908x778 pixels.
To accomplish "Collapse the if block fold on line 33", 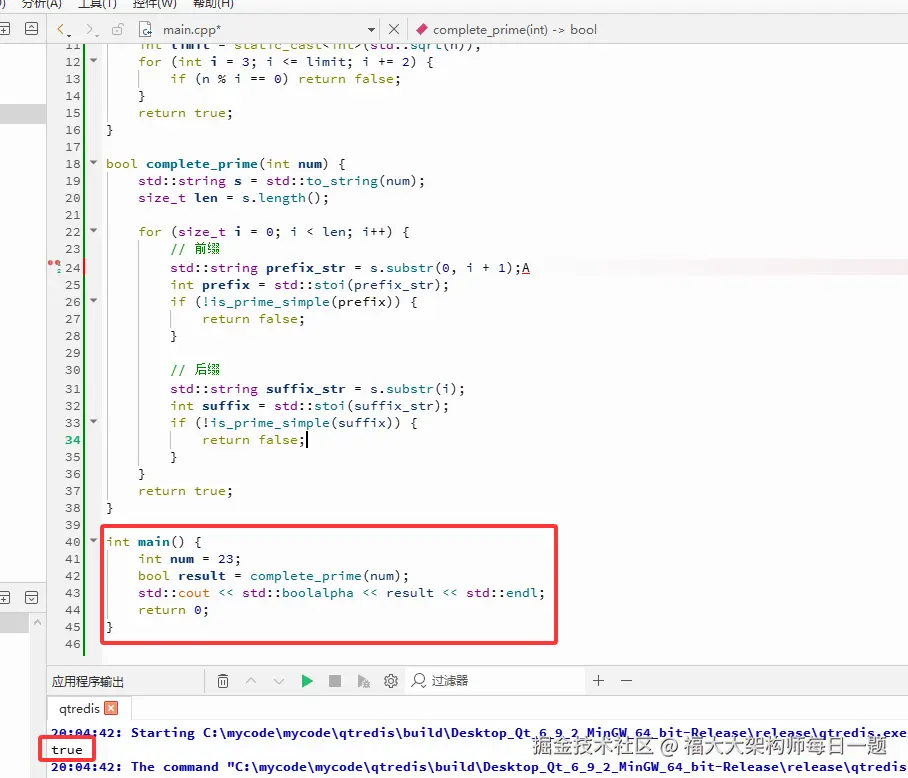I will (x=94, y=421).
